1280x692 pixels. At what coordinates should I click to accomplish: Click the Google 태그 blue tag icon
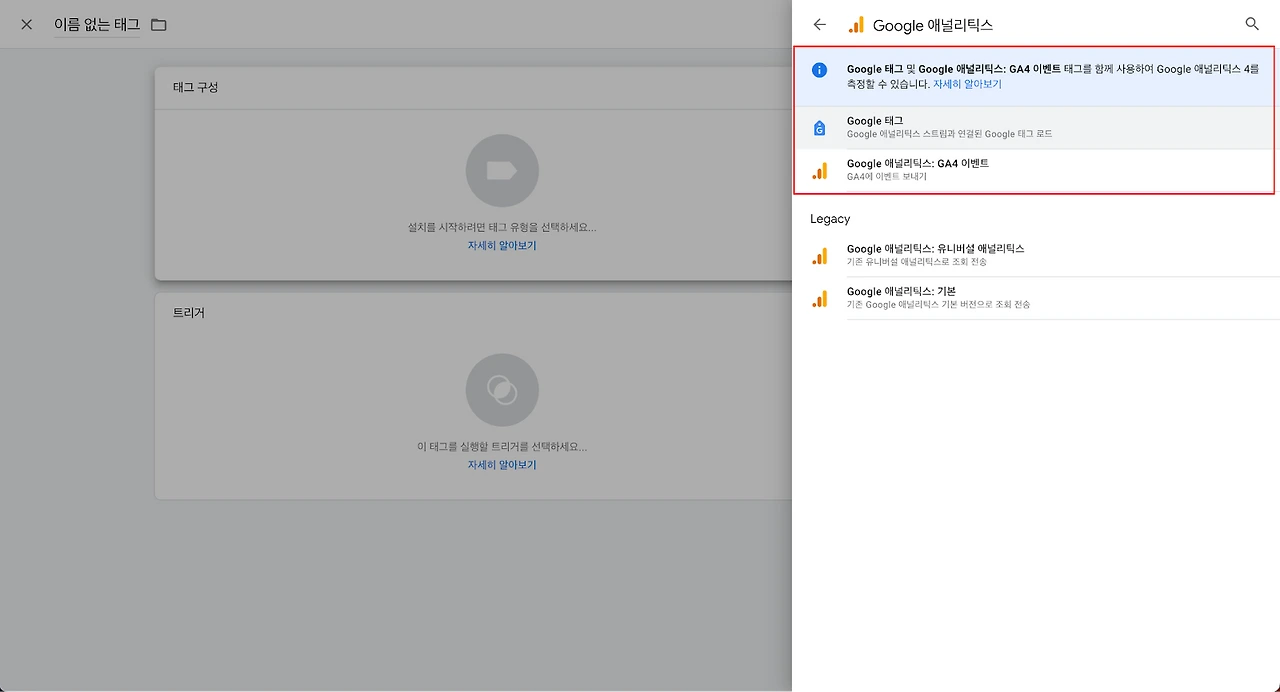[819, 128]
